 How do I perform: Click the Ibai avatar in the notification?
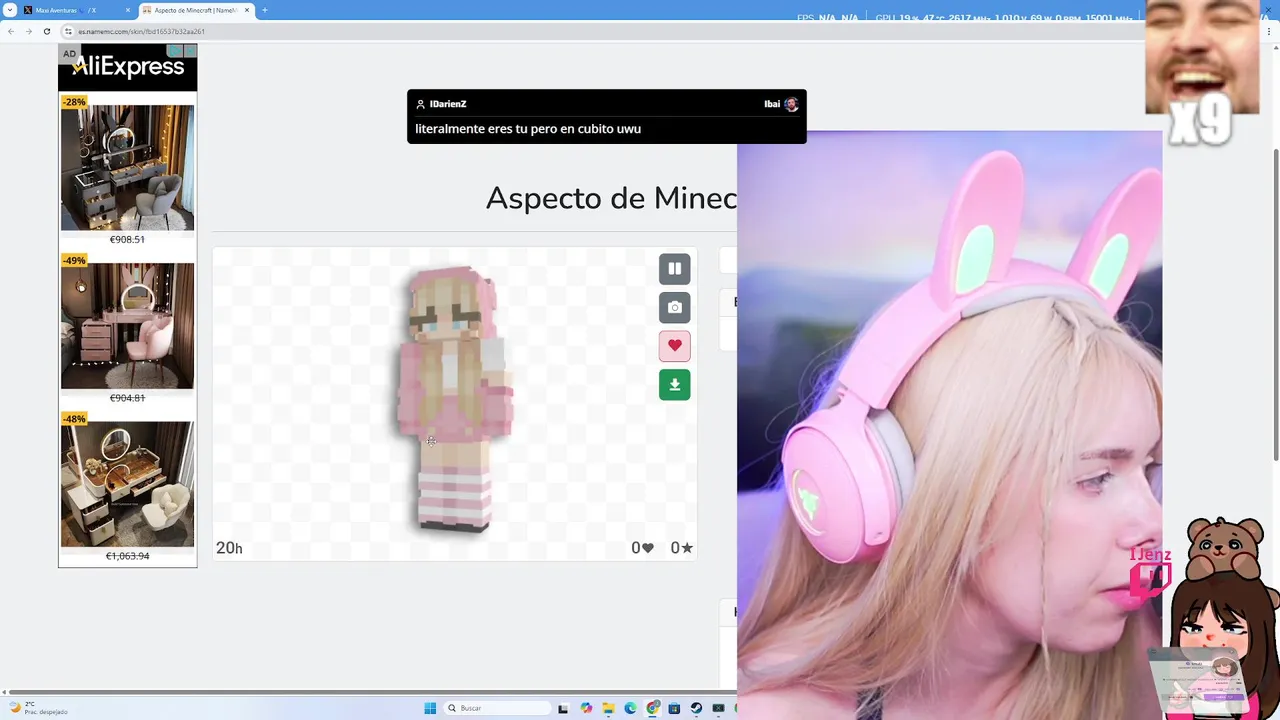pyautogui.click(x=791, y=104)
